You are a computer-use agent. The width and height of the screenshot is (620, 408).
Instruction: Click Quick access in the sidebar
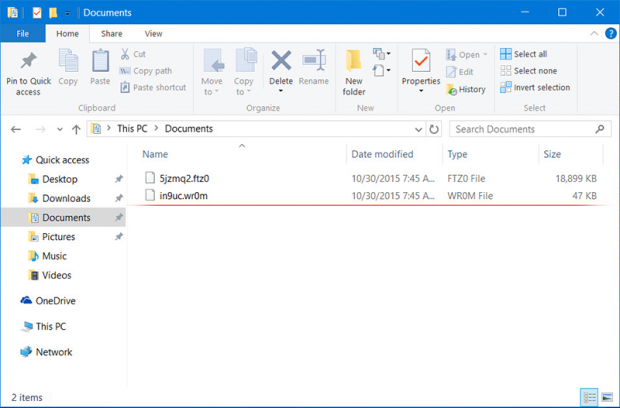click(x=55, y=160)
